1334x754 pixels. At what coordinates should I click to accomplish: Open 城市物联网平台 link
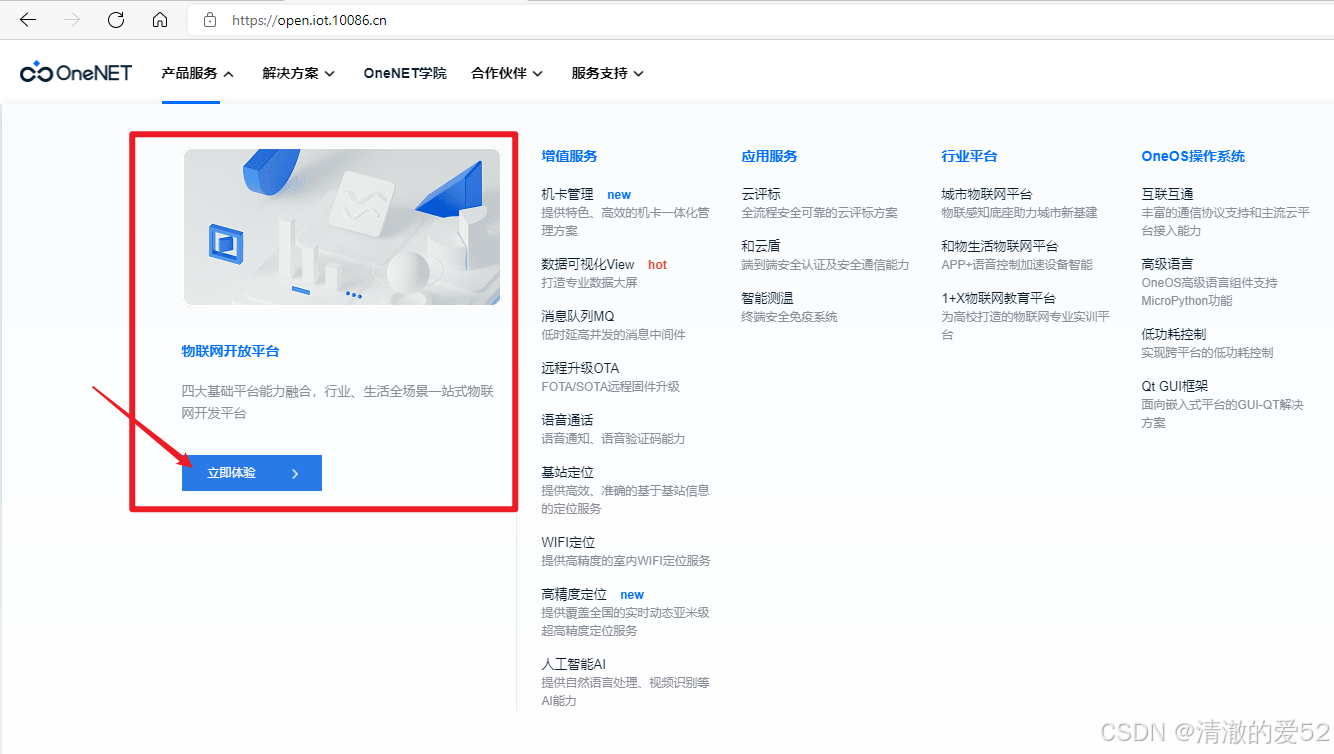click(986, 194)
